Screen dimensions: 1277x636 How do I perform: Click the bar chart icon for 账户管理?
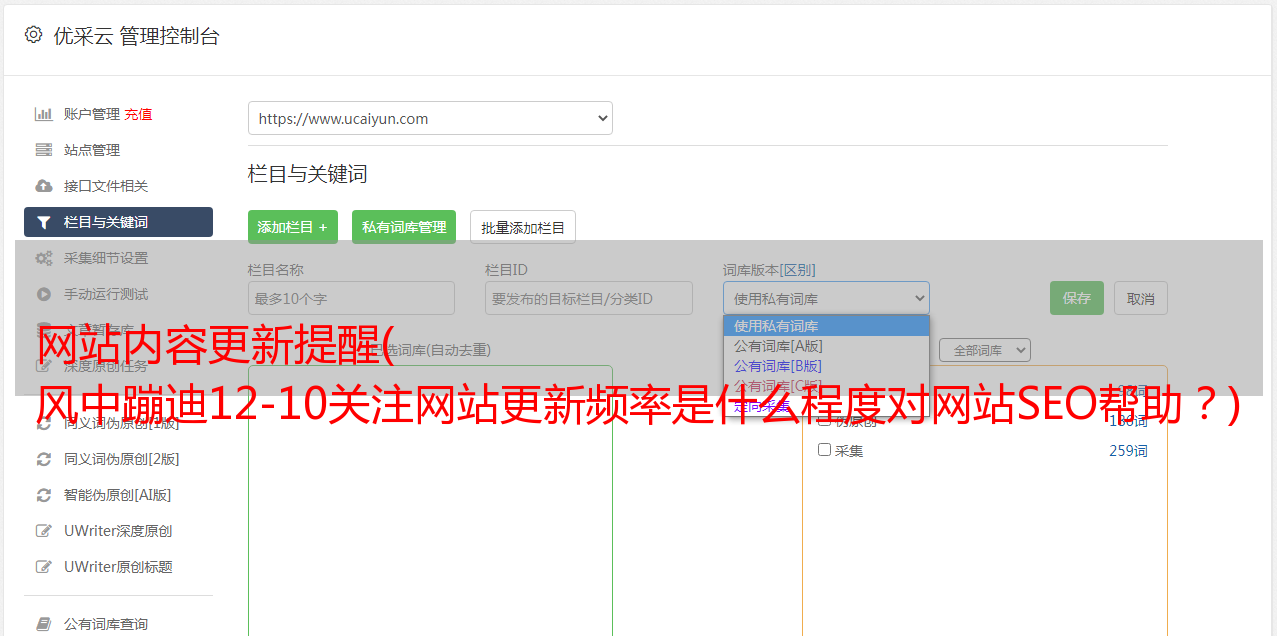coord(43,114)
